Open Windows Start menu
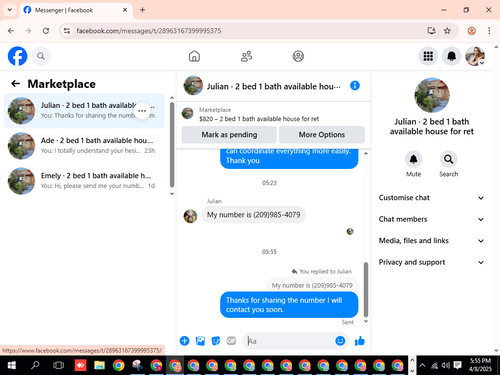This screenshot has height=375, width=500. (11, 365)
